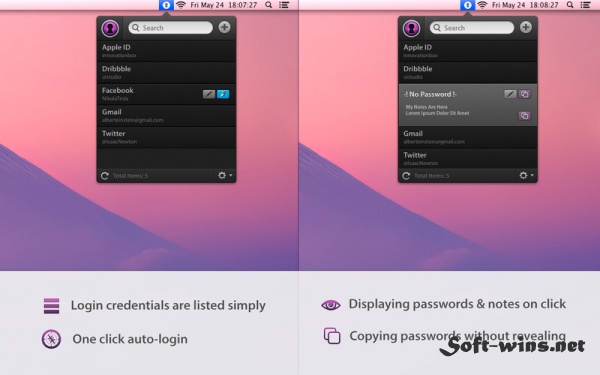Click the blue menu bar app icon at 18:08:27
Viewport: 600px width, 375px height.
(x=468, y=5)
